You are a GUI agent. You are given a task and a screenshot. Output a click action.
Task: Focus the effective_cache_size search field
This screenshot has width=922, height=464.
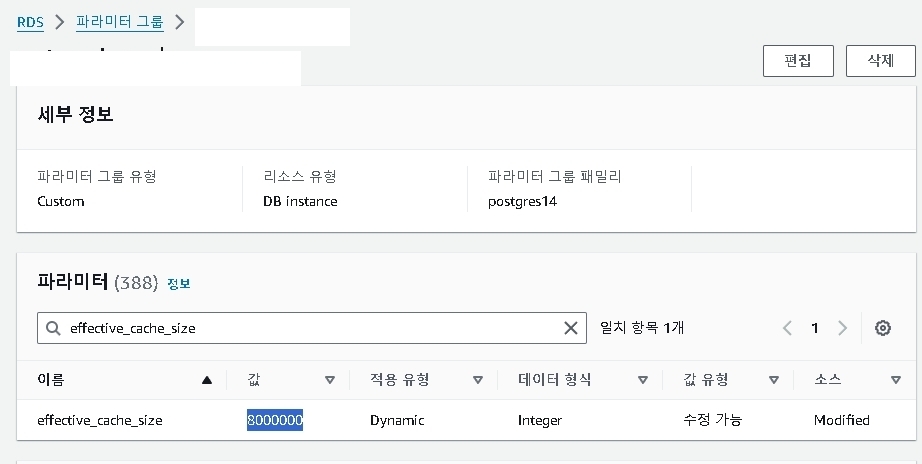[x=312, y=328]
